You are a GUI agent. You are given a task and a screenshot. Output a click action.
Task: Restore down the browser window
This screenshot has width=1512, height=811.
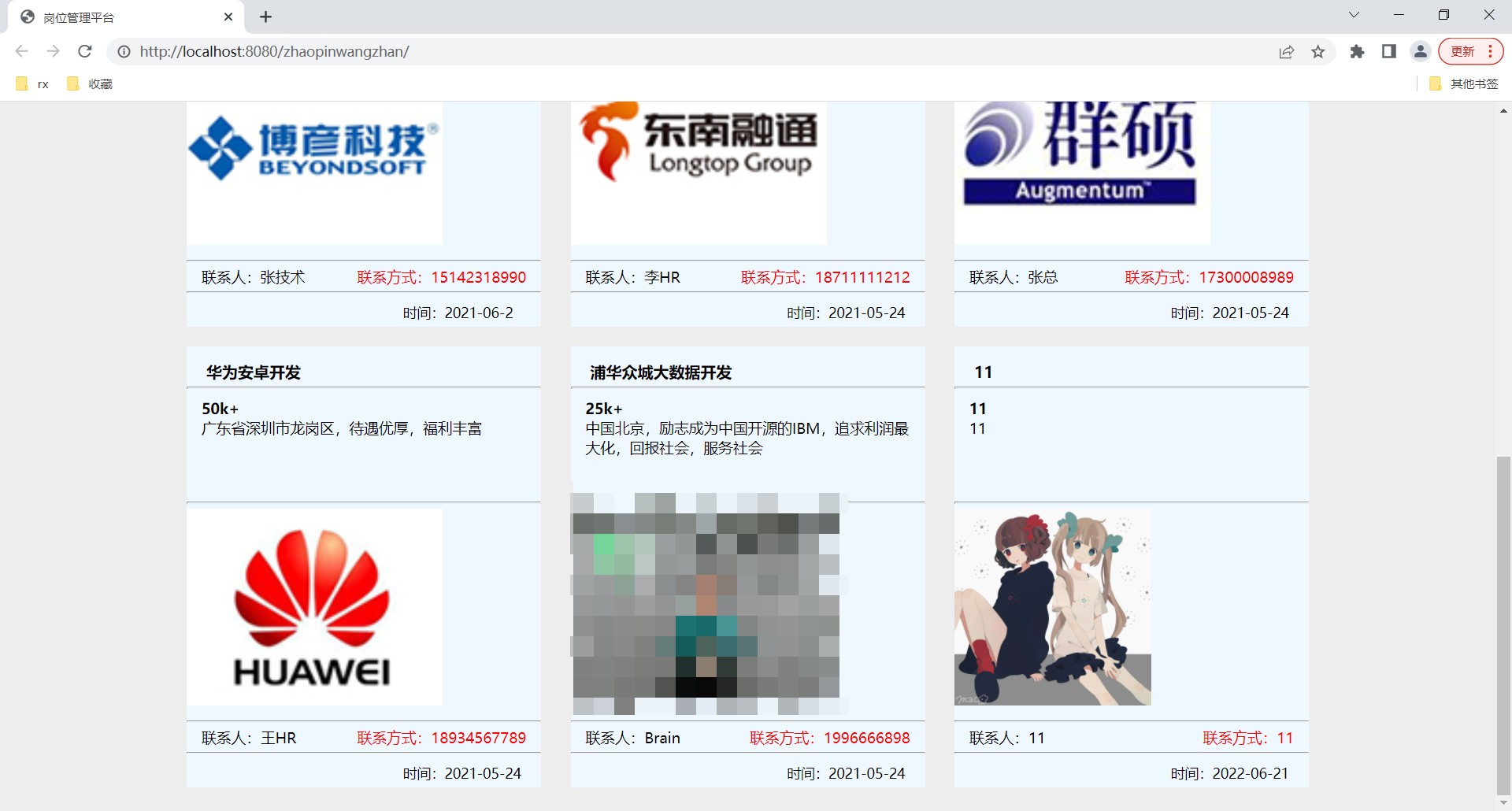1443,15
